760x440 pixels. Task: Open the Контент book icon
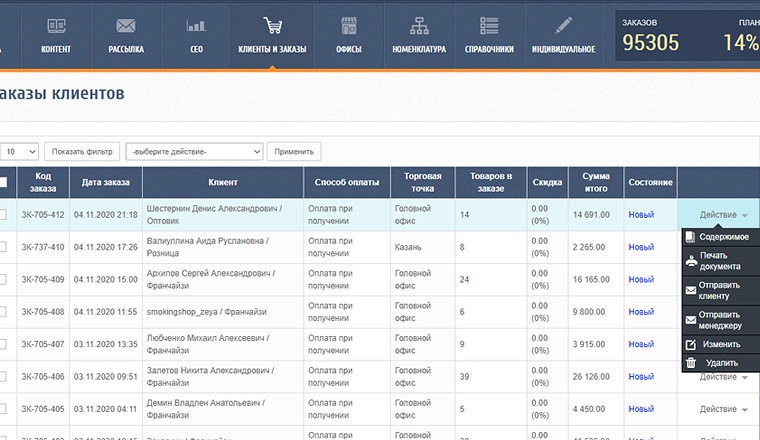click(x=56, y=26)
